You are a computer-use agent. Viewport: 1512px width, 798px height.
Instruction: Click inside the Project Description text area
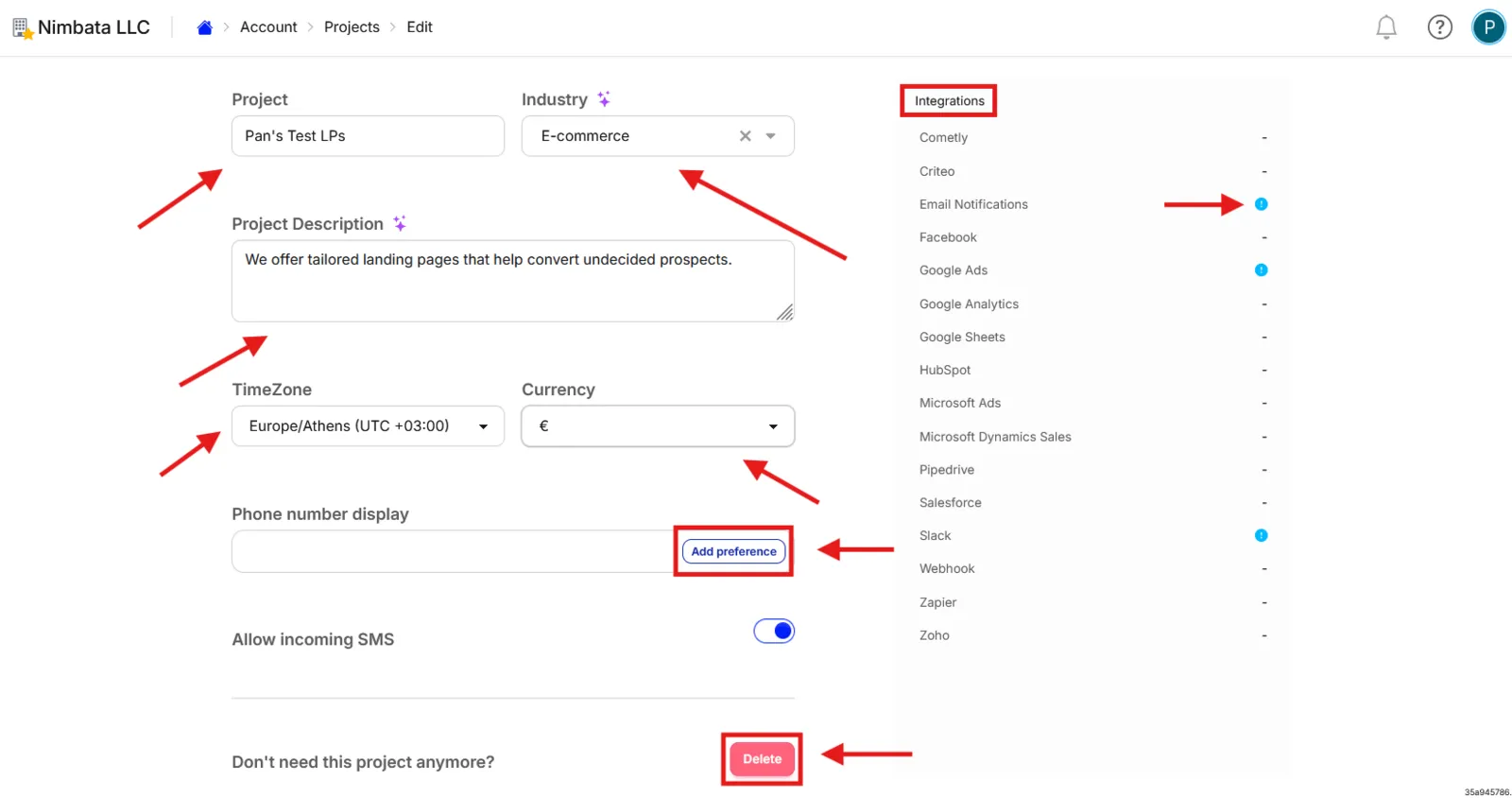[x=513, y=281]
